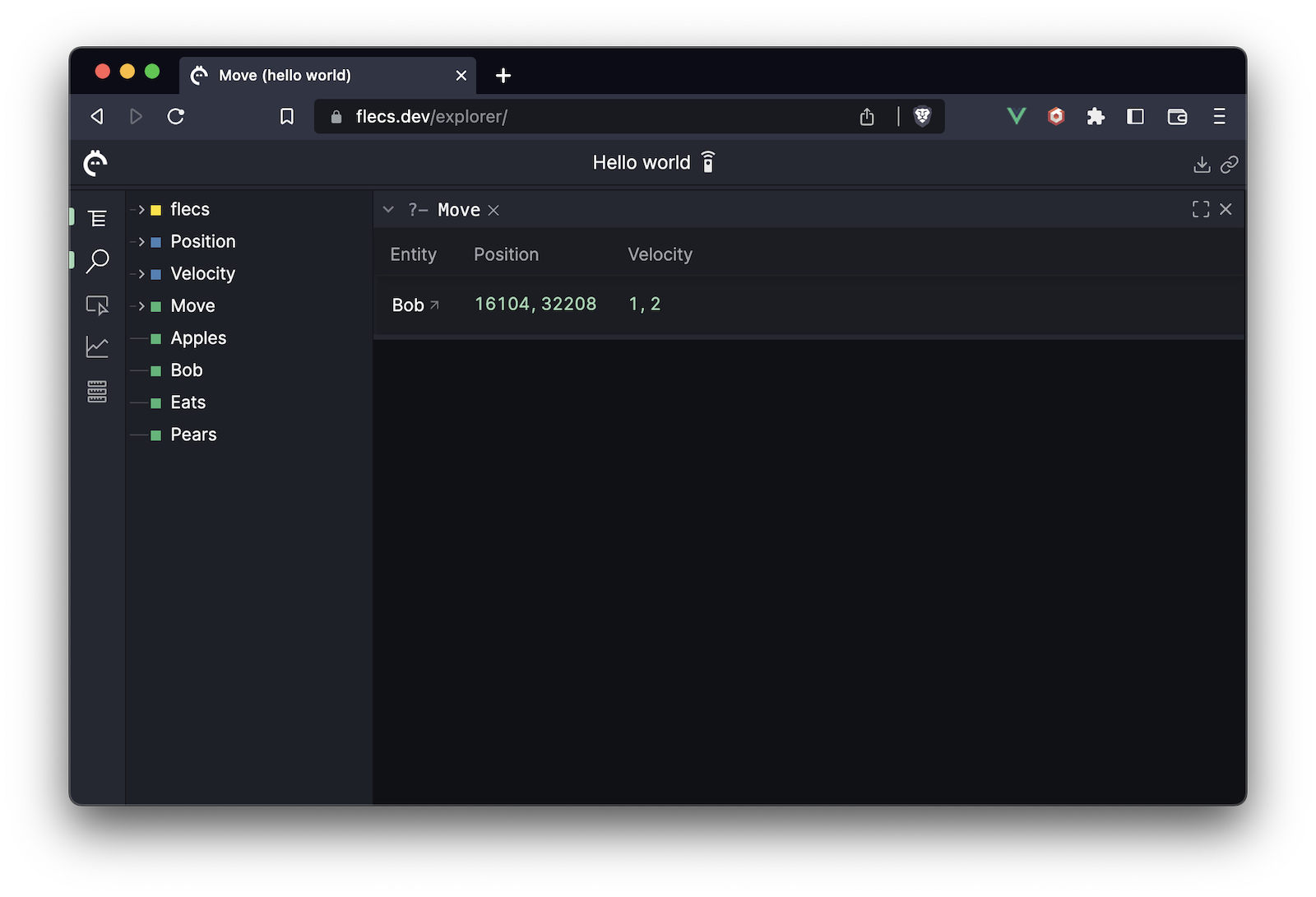
Task: Expand the flecs tree node
Action: click(x=141, y=210)
